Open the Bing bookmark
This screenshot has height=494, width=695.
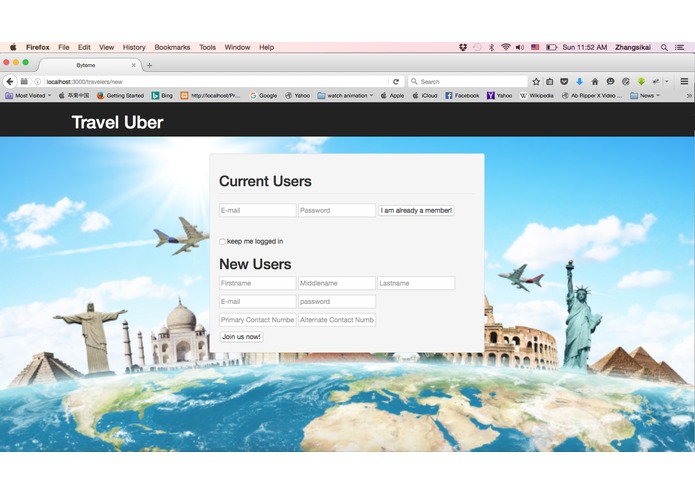click(x=162, y=95)
